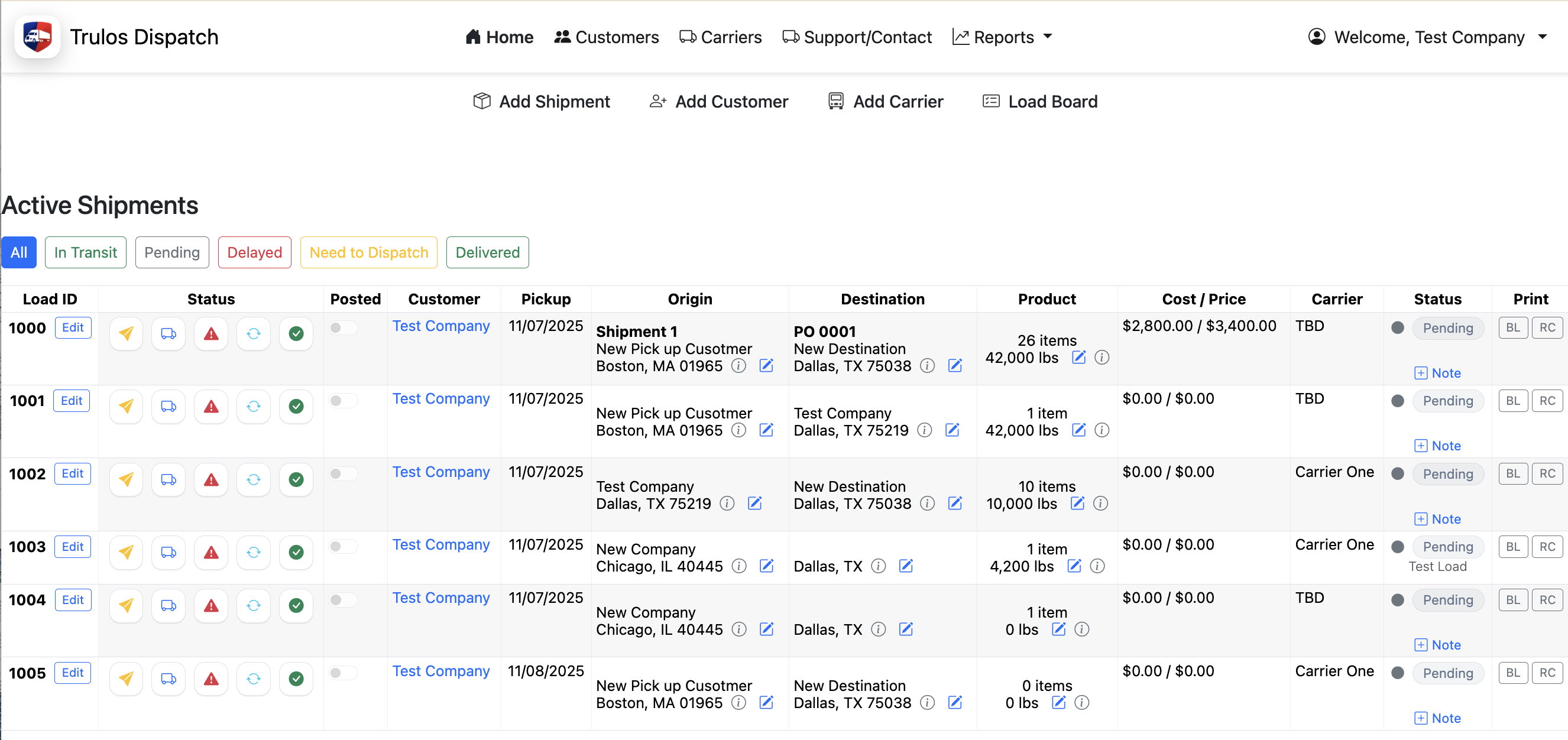
Task: Open Test Company customer link on load 1004
Action: (441, 598)
